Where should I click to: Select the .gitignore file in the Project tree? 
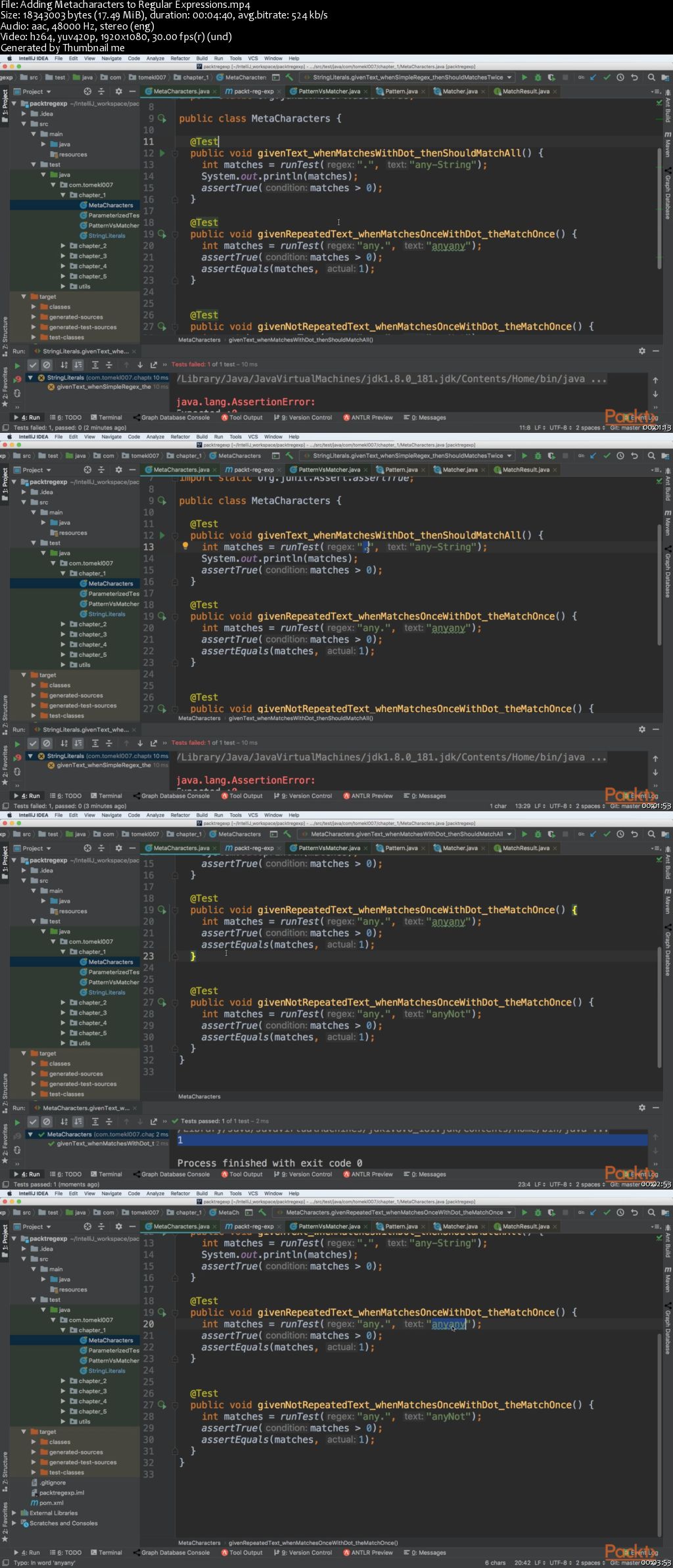pos(53,1483)
